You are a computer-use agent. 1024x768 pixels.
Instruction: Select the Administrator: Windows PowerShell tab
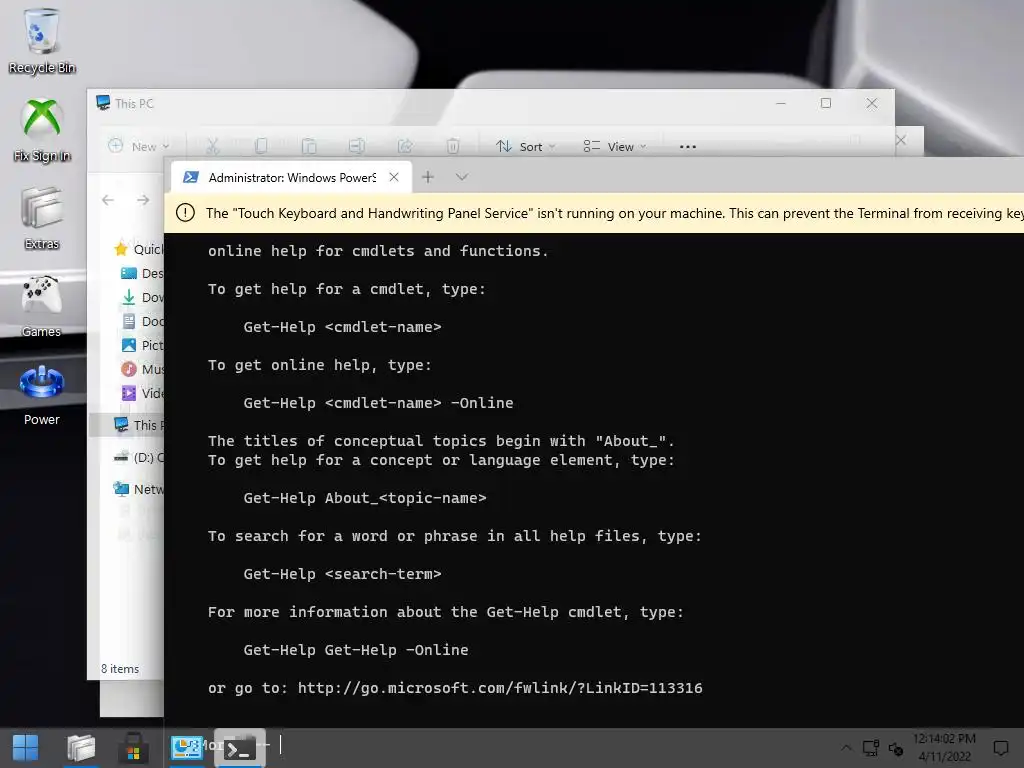(291, 177)
